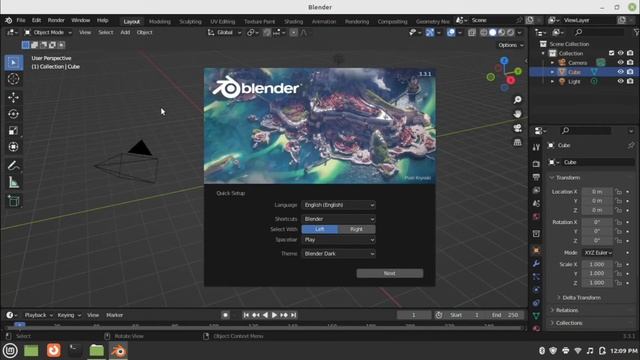Open rotation Mode XYZ Euler dropdown

coord(598,253)
